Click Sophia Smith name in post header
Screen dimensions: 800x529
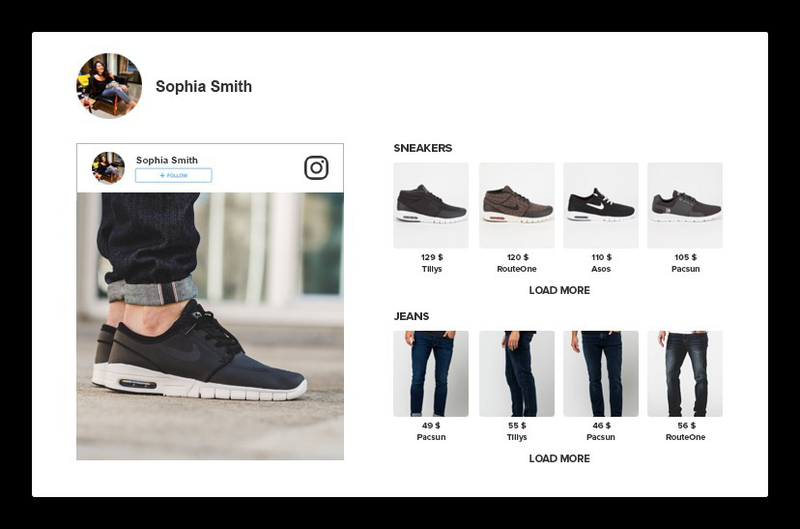167,160
